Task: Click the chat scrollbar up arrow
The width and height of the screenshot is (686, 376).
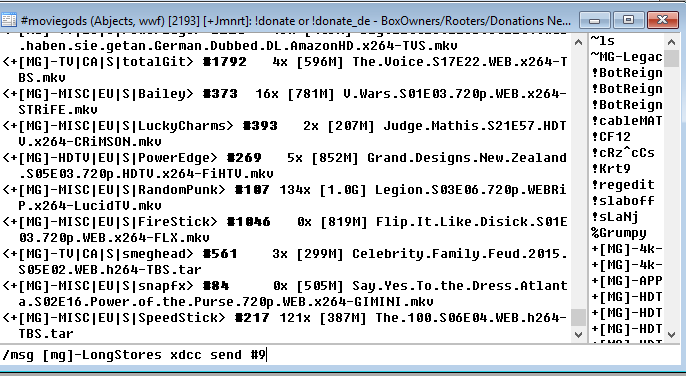Action: (x=578, y=43)
